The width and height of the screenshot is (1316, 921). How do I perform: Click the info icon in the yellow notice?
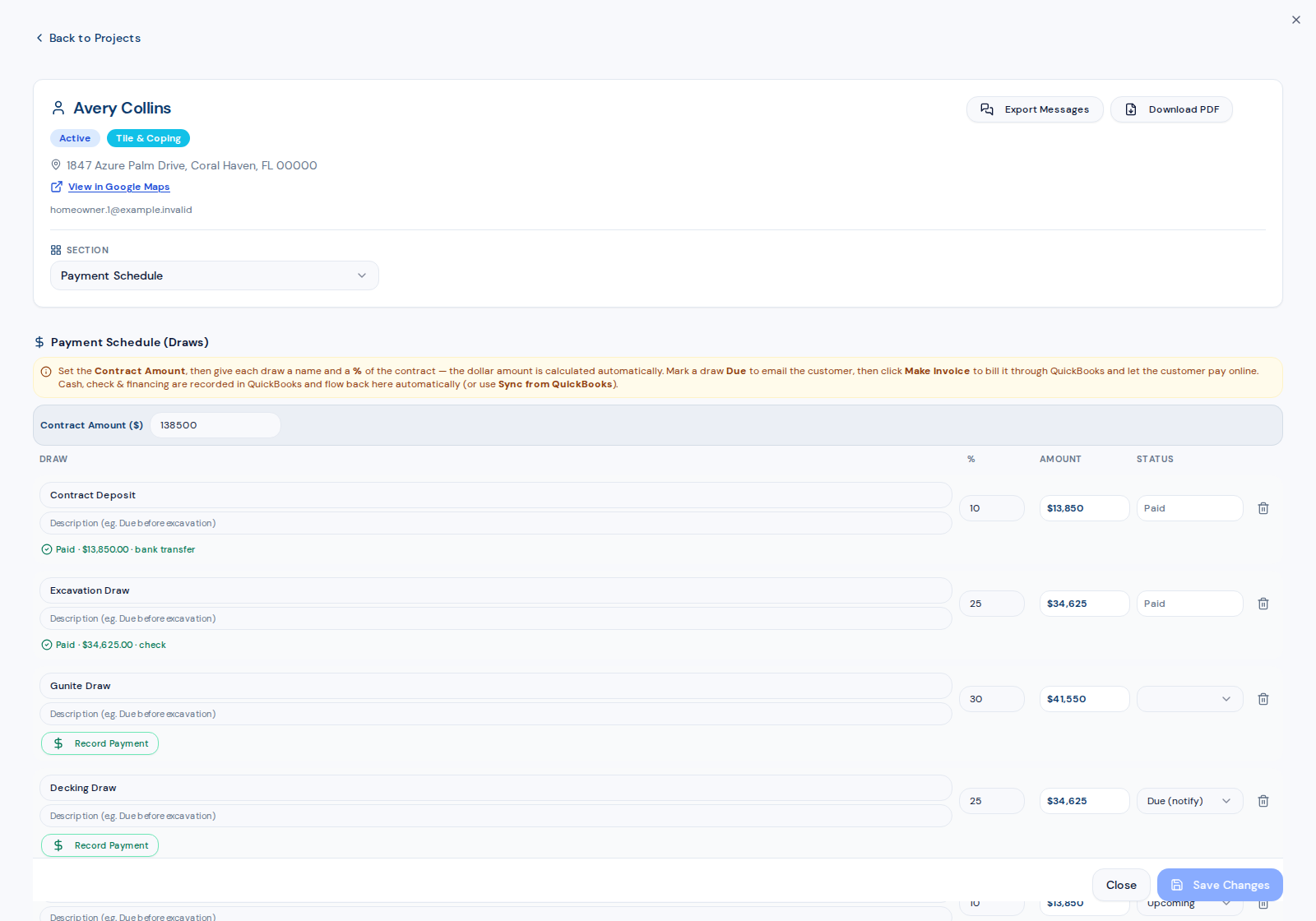(46, 372)
